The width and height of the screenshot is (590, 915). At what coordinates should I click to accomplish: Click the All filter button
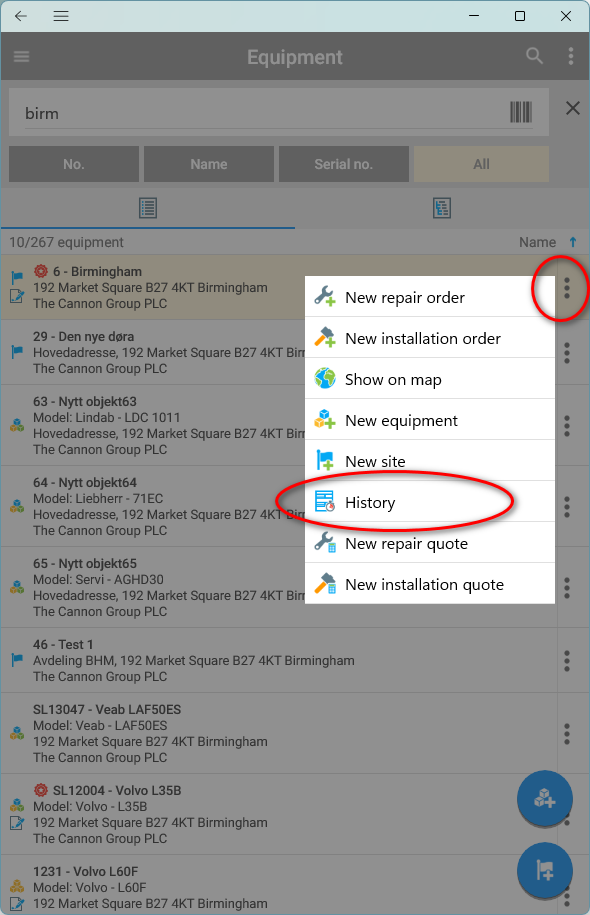point(481,164)
